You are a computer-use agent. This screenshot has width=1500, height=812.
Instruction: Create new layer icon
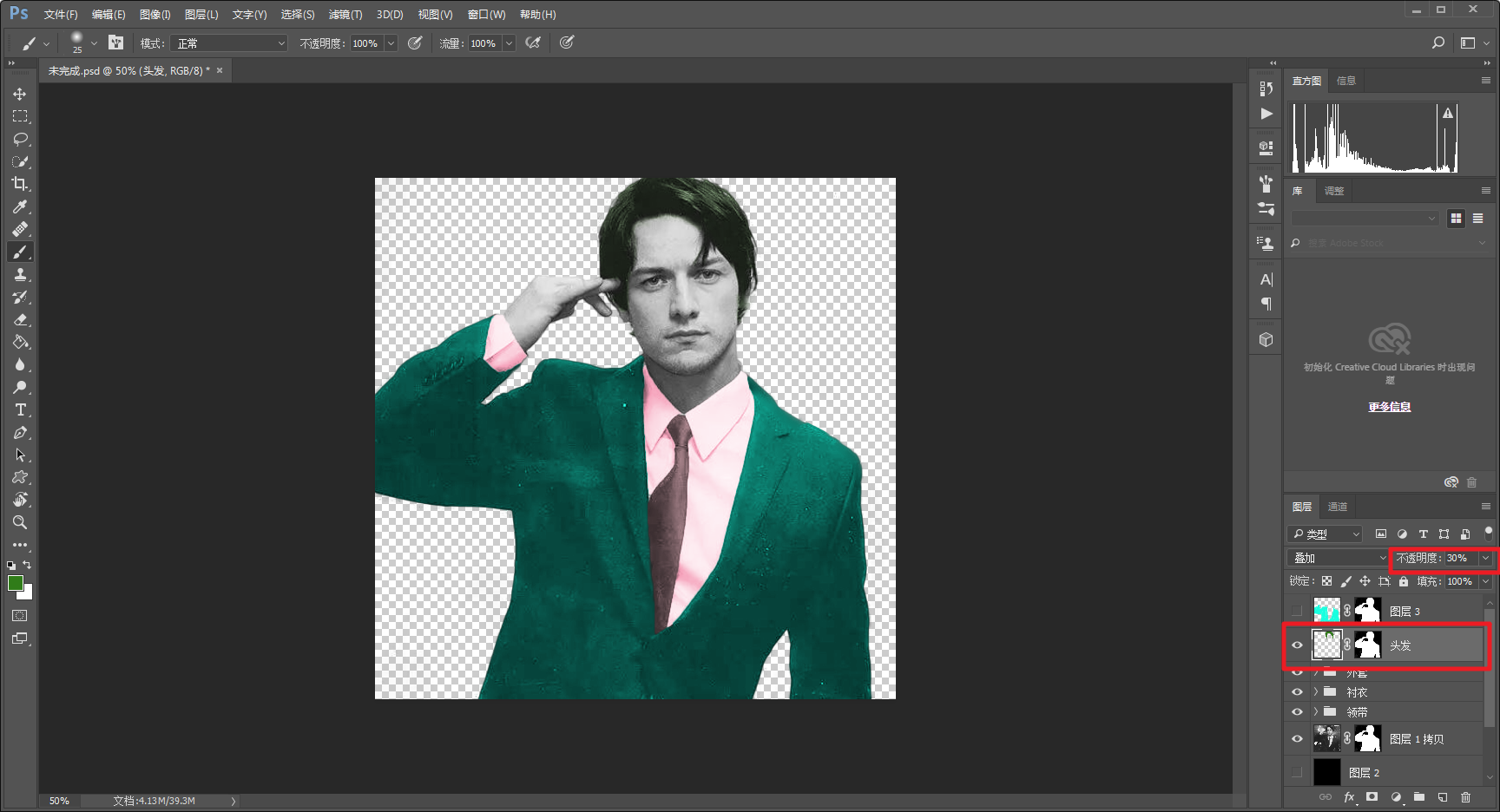coord(1443,797)
